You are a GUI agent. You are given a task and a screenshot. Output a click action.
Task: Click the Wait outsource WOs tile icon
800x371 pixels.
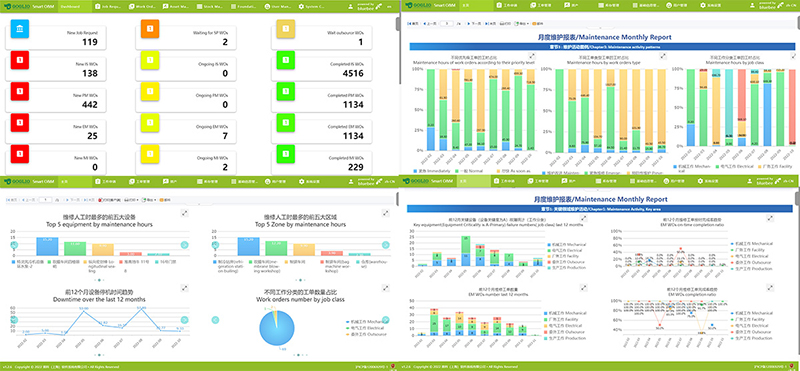pos(286,29)
